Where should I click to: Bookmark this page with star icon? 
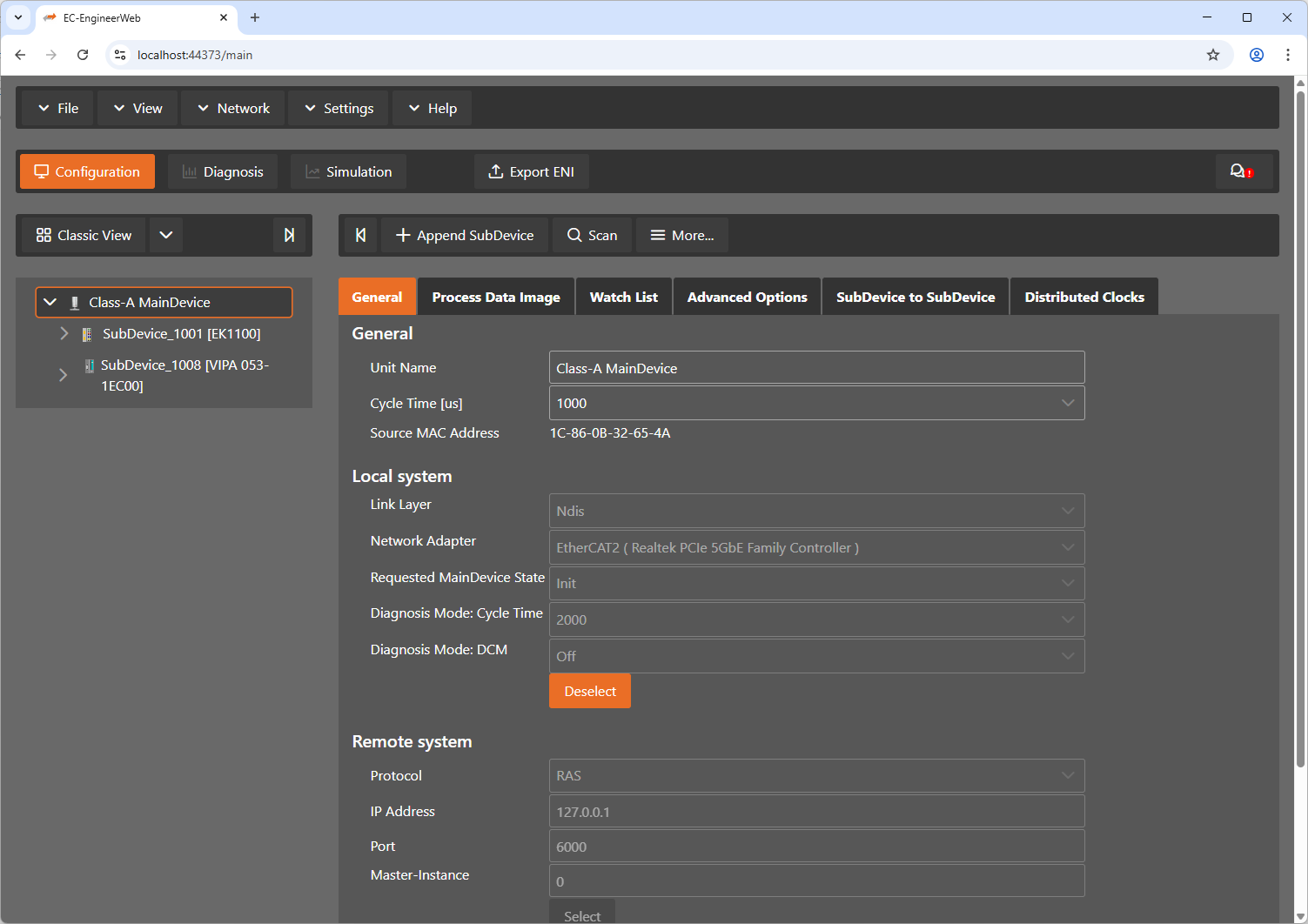tap(1213, 55)
